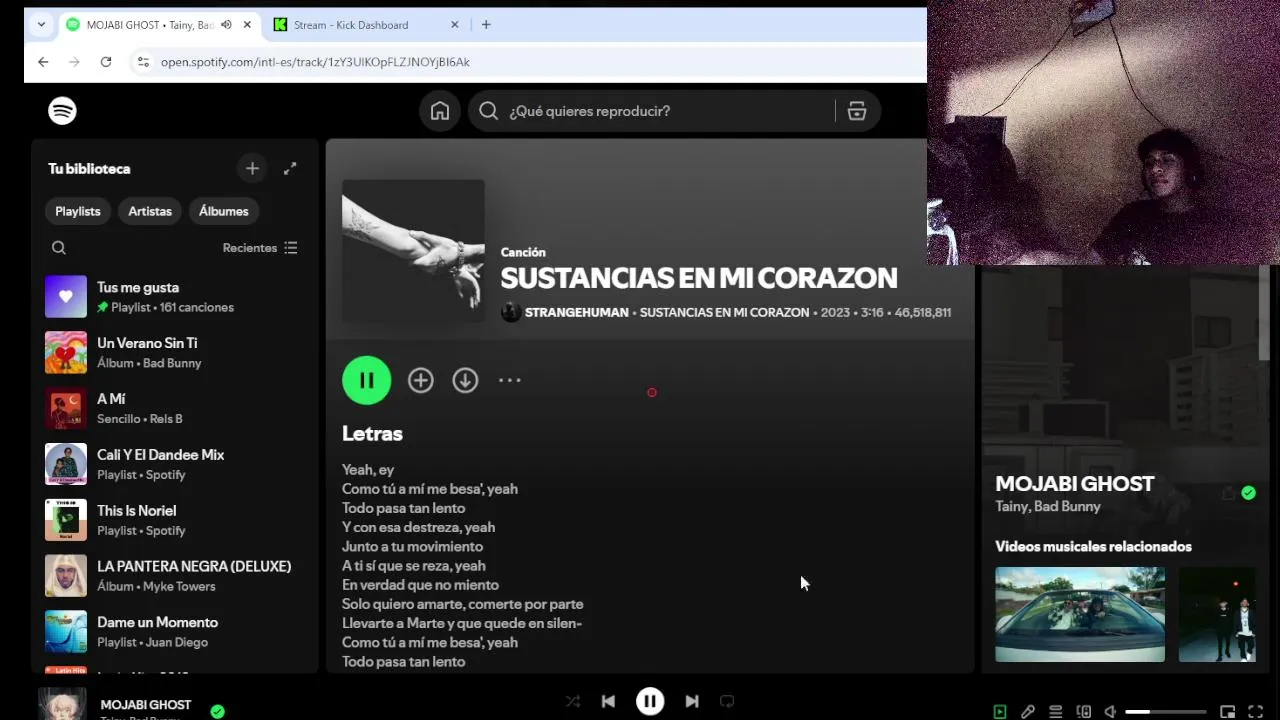Open Tus me gusta playlist
The image size is (1280, 720).
(175, 297)
